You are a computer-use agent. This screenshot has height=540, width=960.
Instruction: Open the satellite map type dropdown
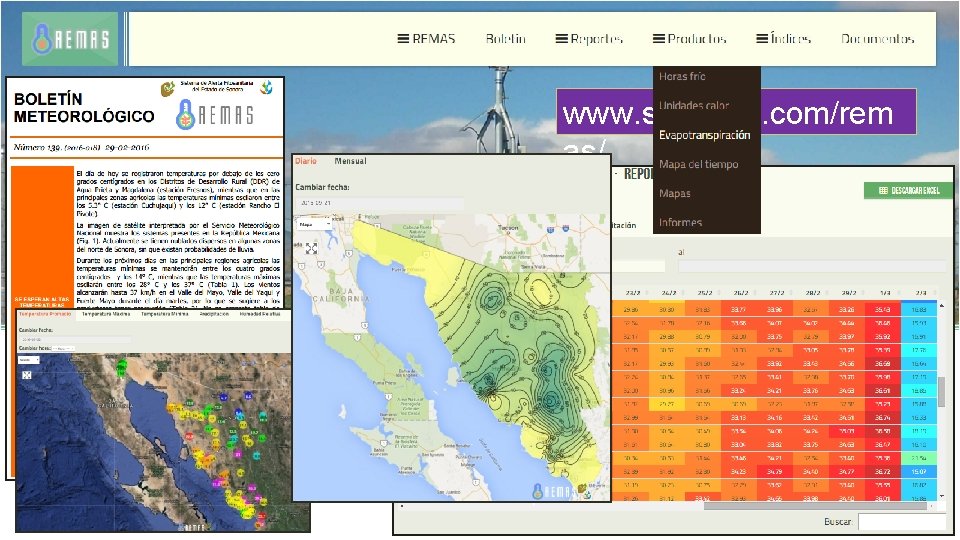29,360
